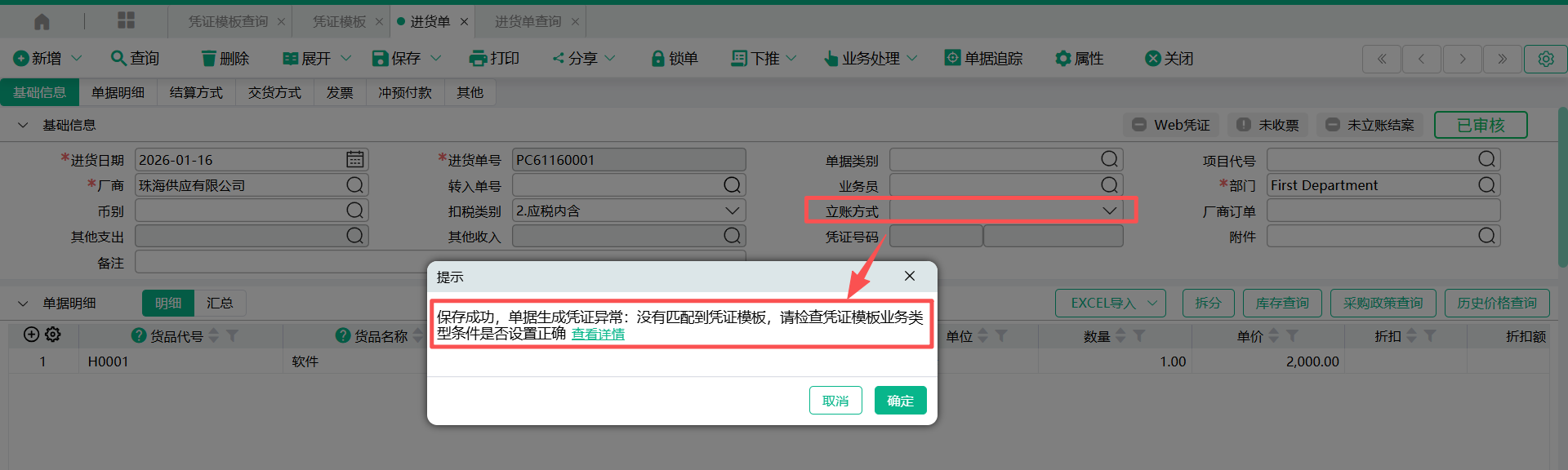Open the settings gear at top right
Screen dimensions: 1568x470
(x=1545, y=59)
